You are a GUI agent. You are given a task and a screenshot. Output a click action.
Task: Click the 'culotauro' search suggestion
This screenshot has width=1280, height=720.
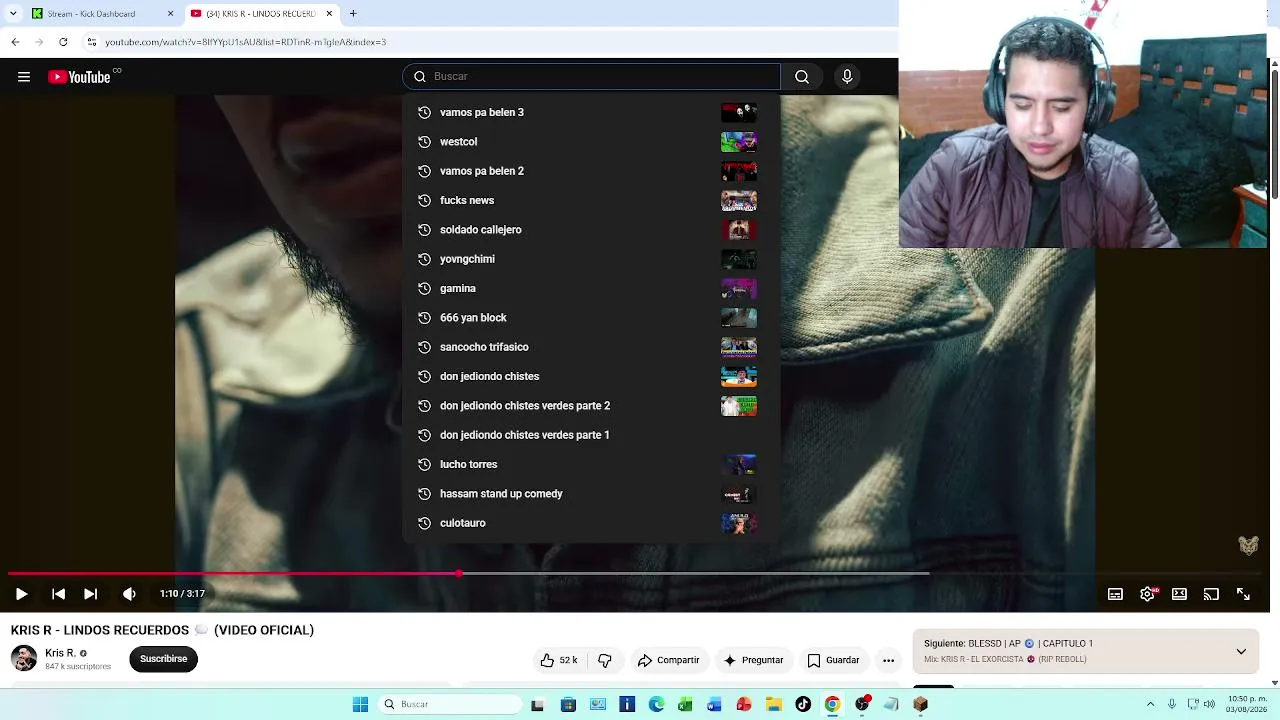tap(591, 523)
